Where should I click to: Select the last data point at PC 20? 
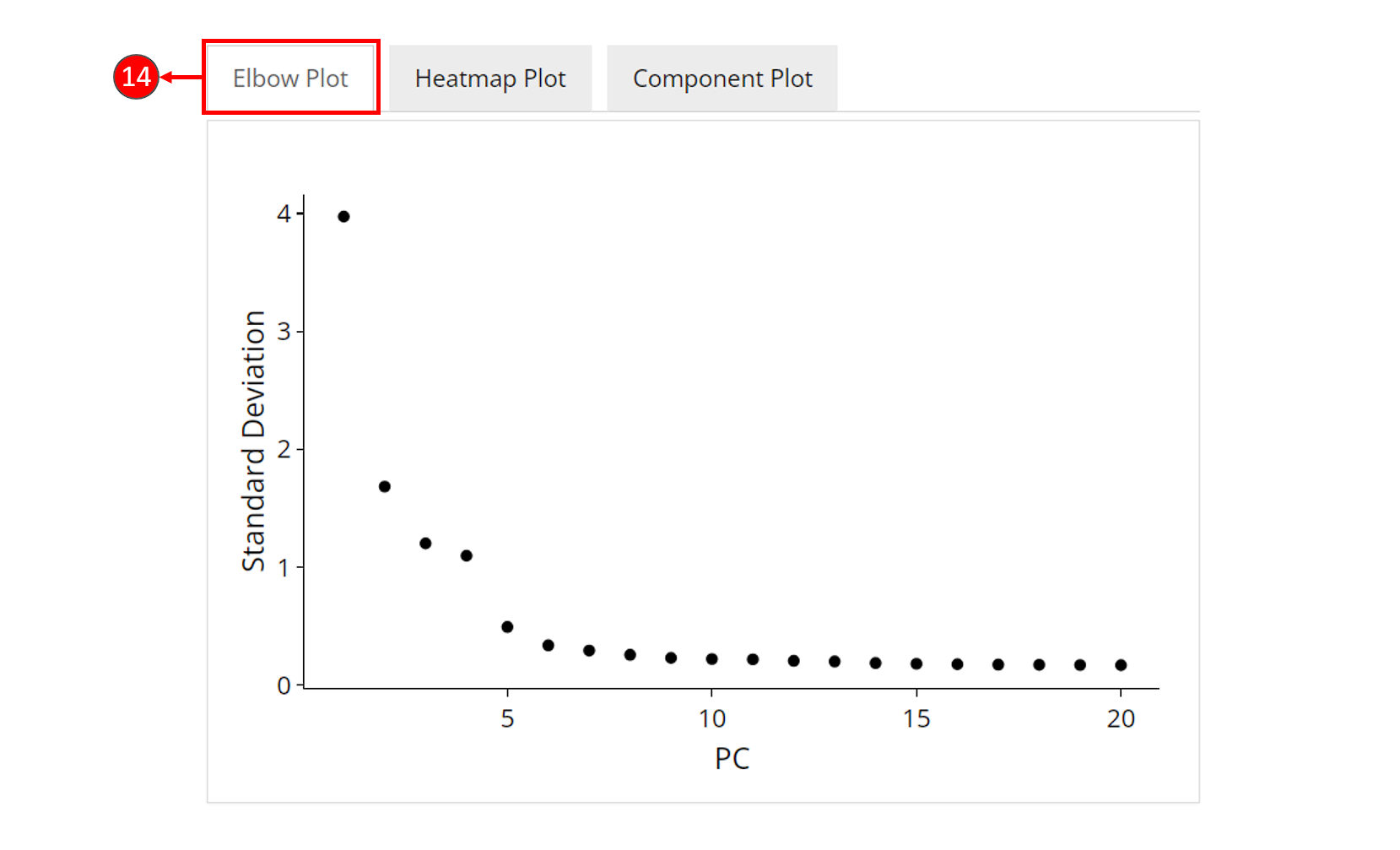click(1121, 665)
